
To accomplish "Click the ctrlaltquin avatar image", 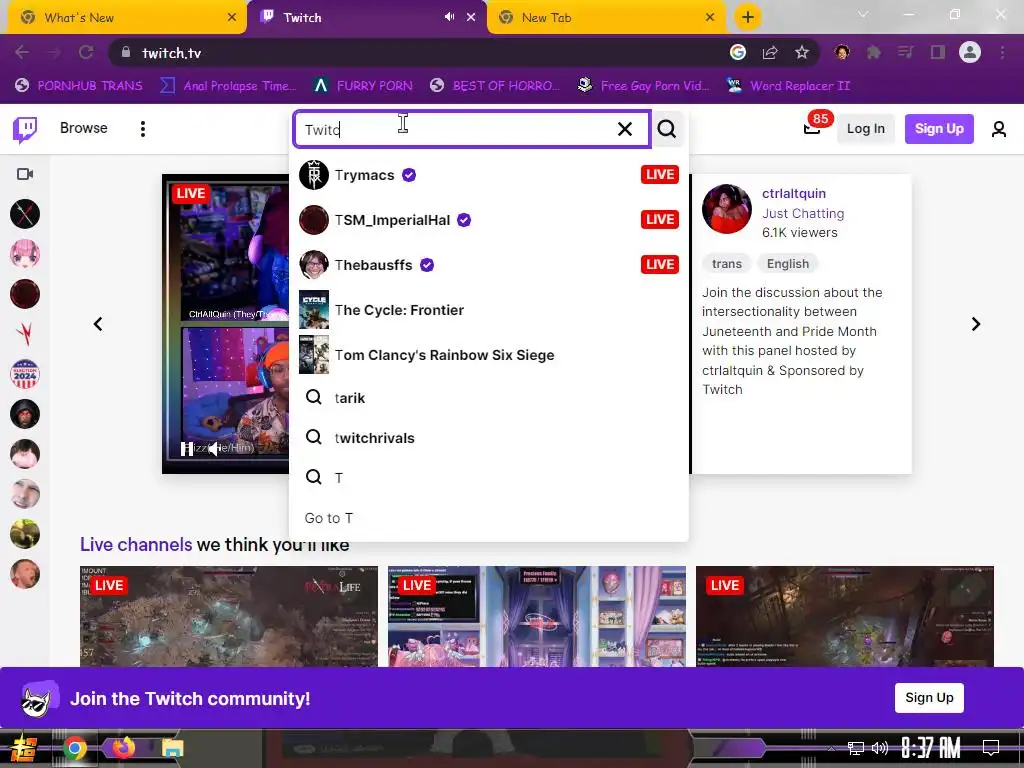I will pyautogui.click(x=726, y=209).
